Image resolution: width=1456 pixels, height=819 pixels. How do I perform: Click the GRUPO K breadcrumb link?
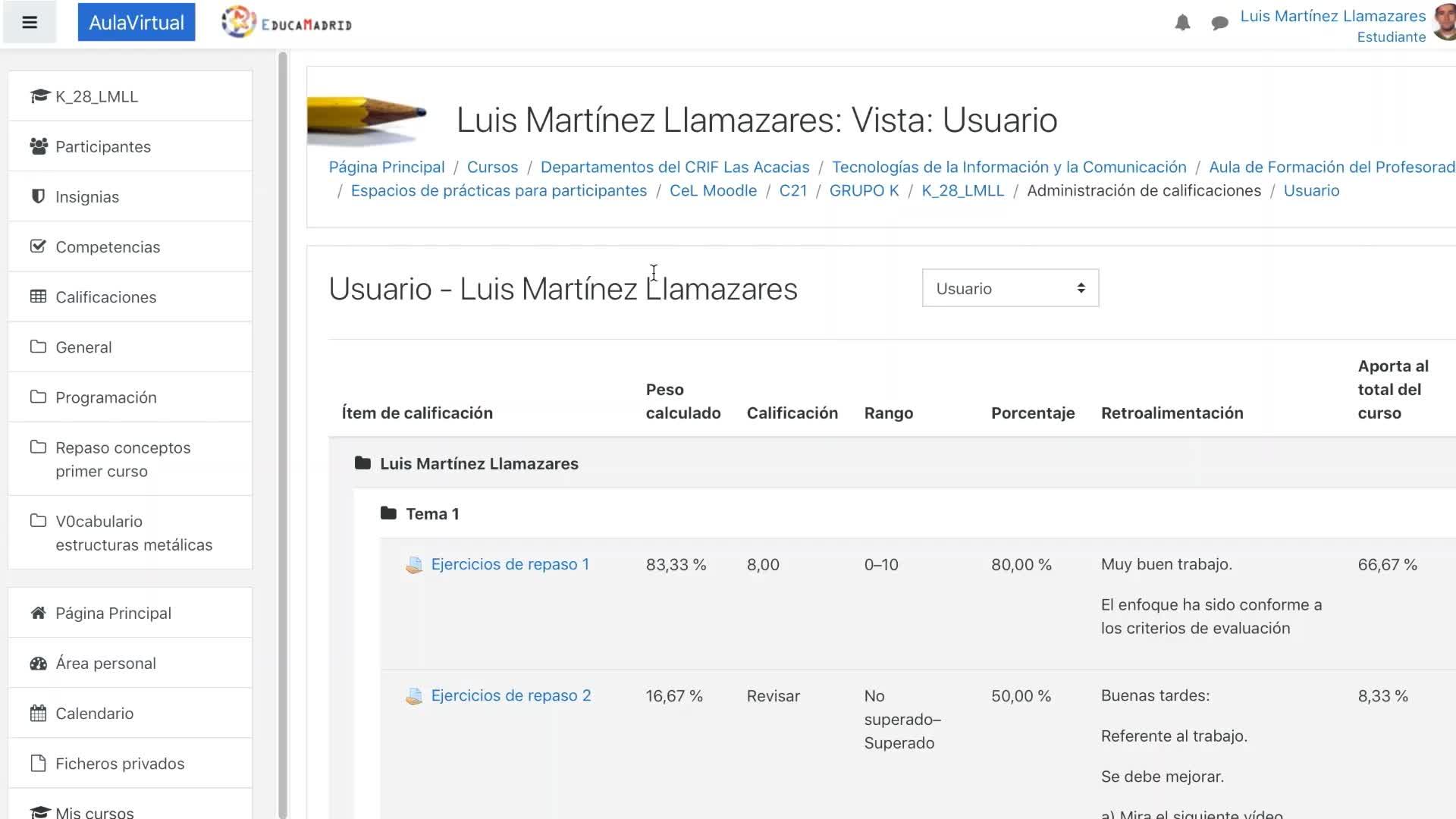click(864, 190)
